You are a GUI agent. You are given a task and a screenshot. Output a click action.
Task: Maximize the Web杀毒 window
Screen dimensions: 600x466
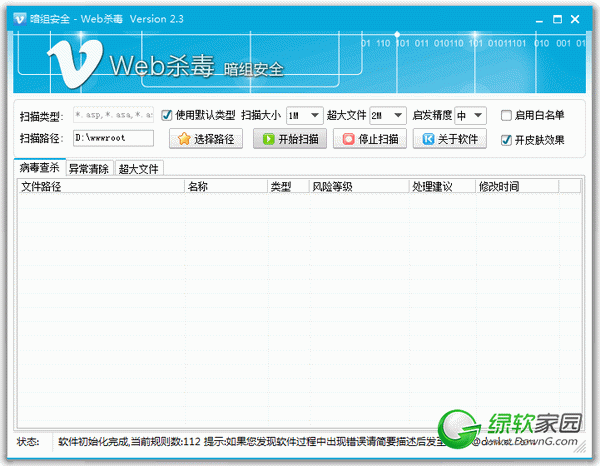coord(558,19)
